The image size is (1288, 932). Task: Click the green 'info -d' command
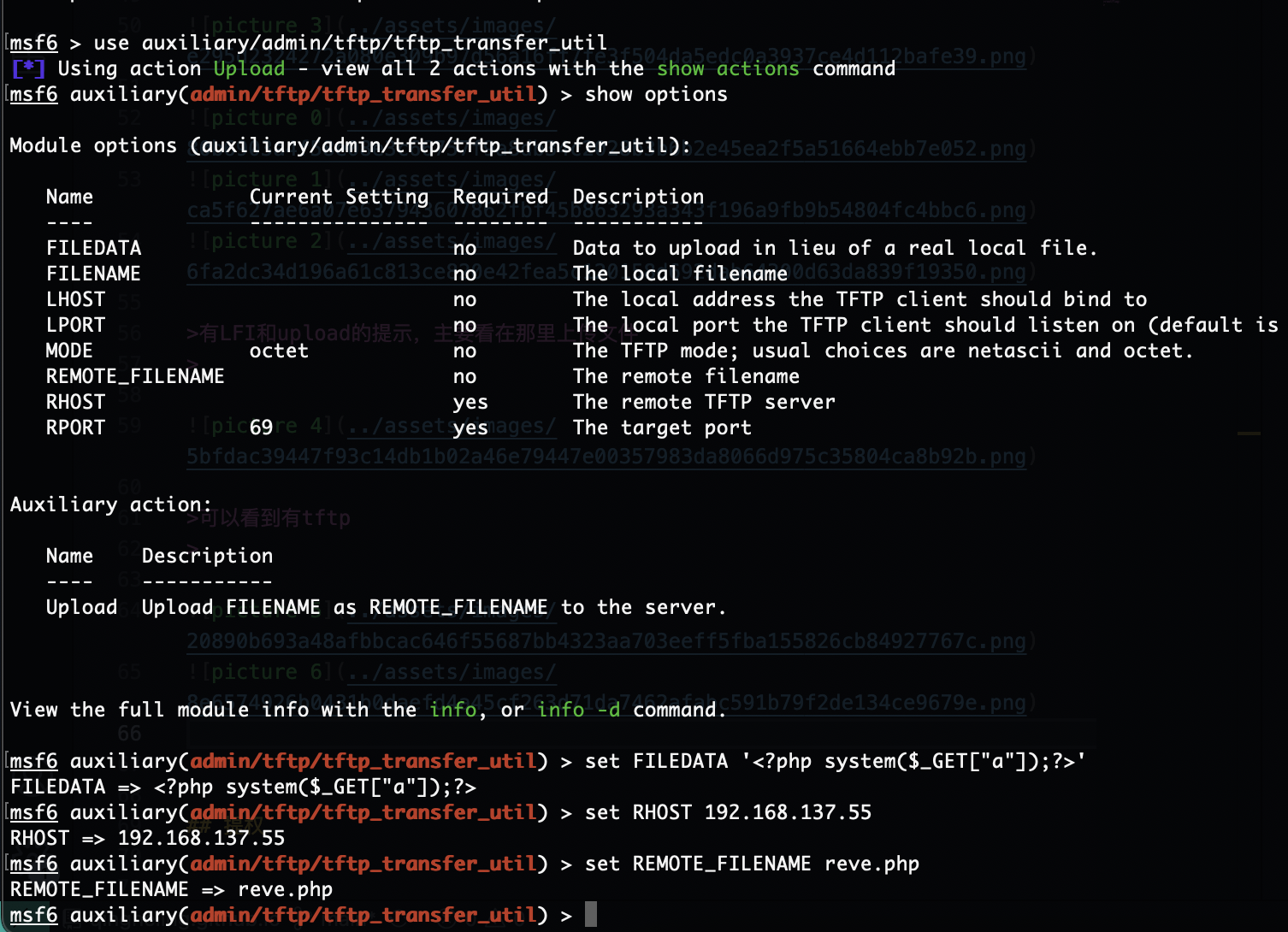coord(578,710)
